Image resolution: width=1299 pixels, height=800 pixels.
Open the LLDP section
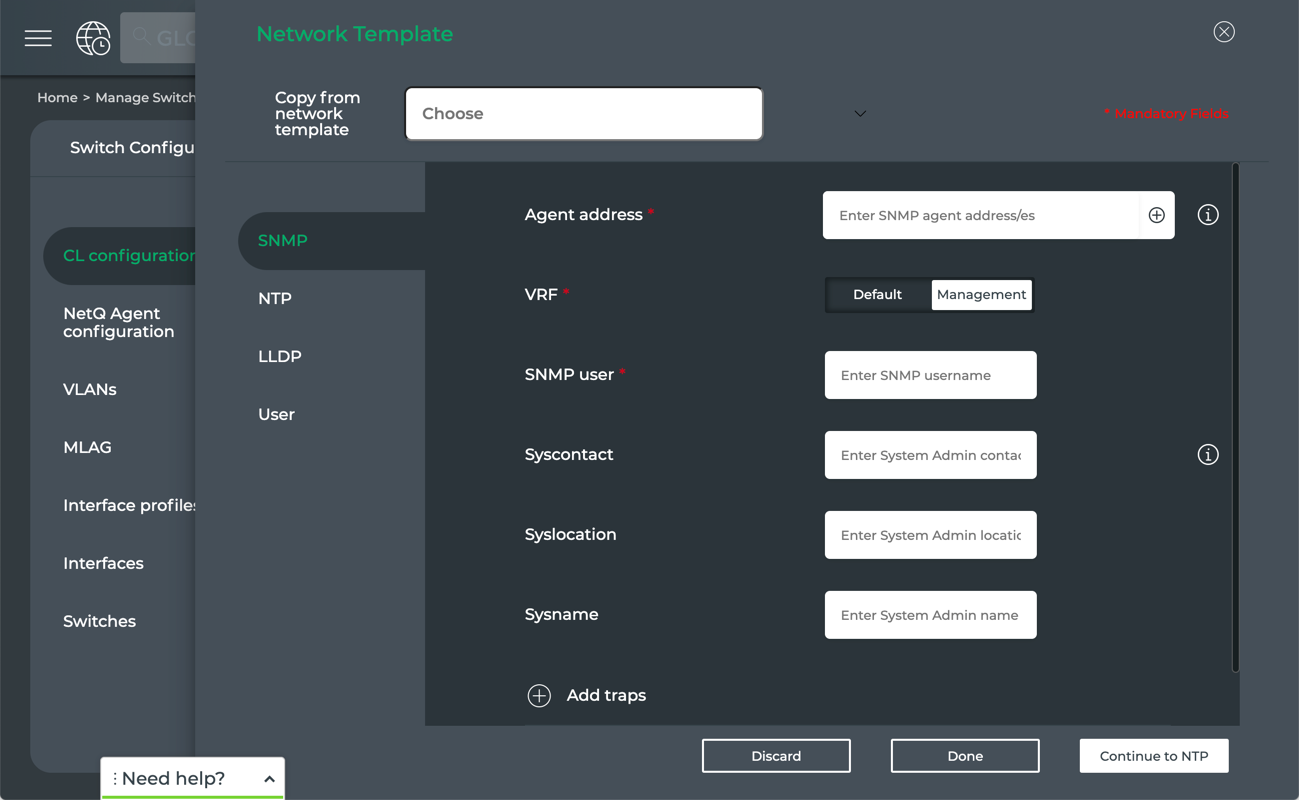[280, 357]
